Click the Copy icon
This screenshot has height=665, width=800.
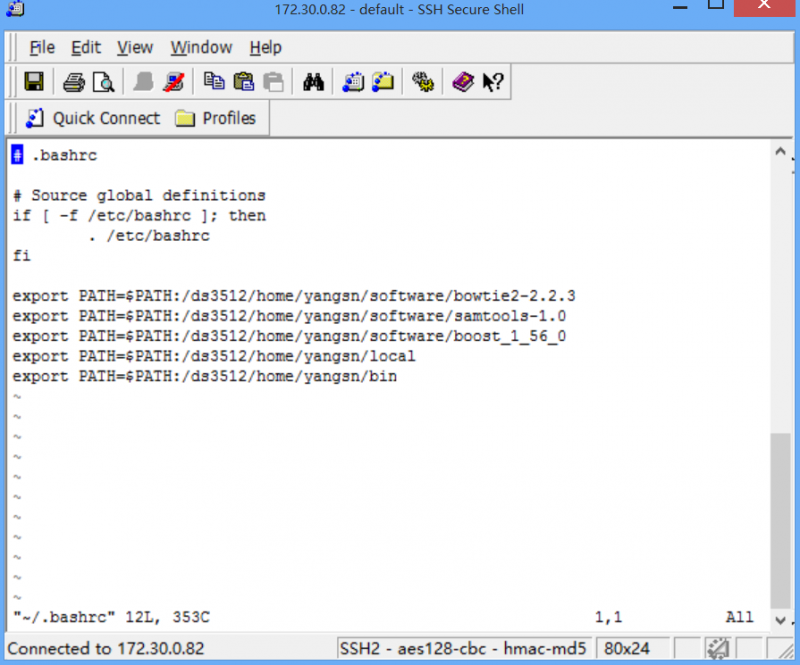click(214, 81)
